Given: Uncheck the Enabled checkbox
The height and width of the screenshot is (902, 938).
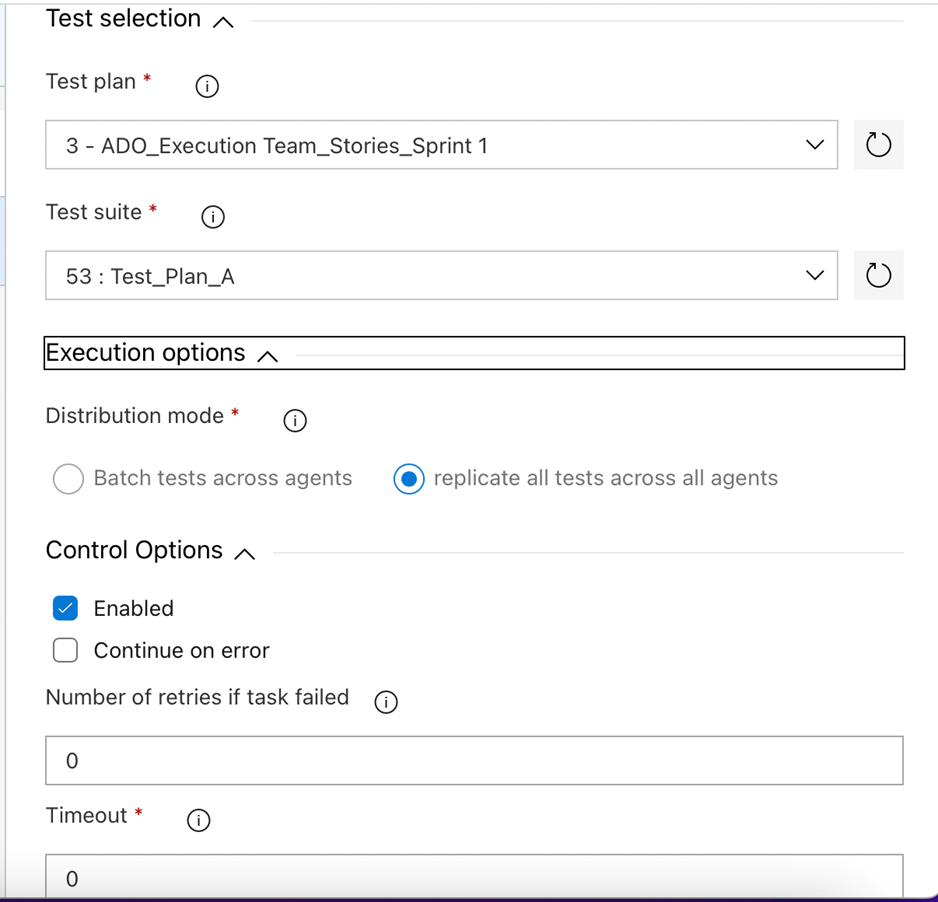Looking at the screenshot, I should click(x=65, y=608).
